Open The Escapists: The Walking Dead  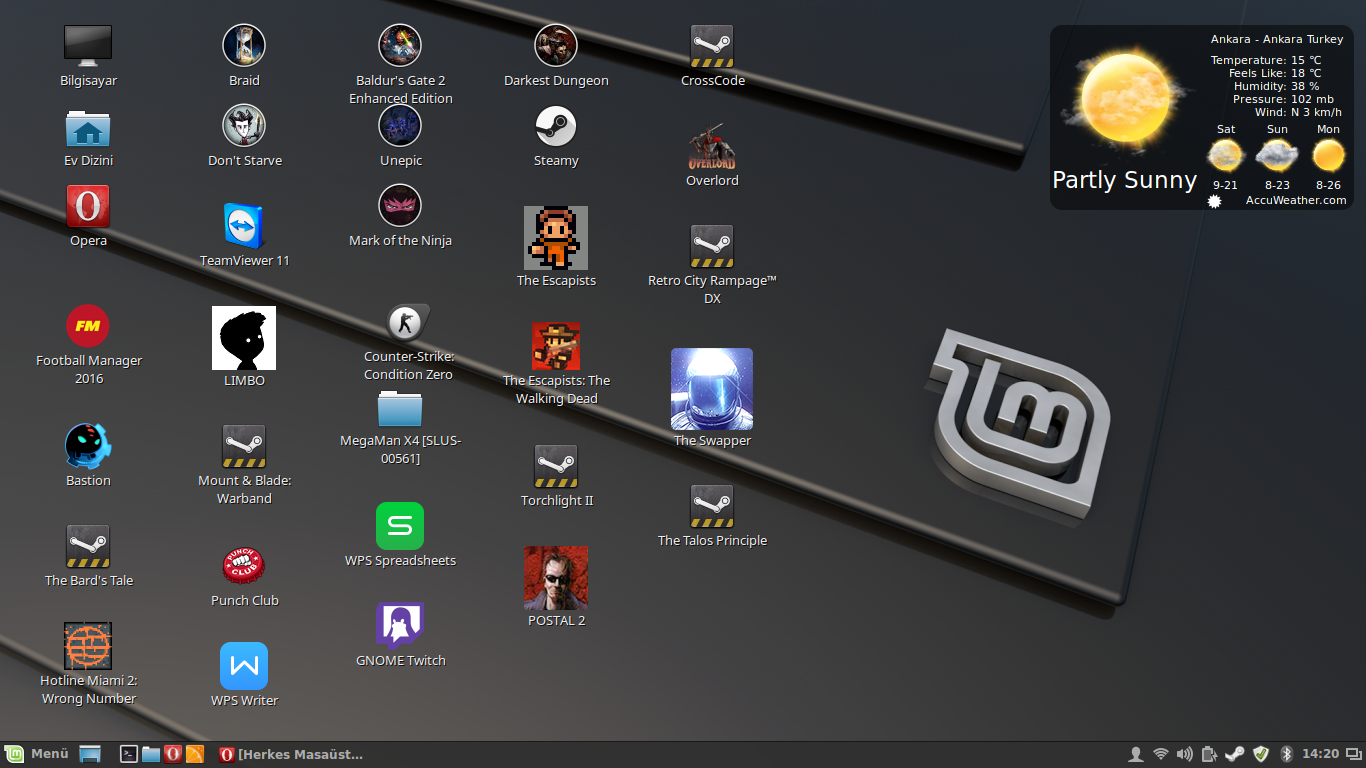point(556,346)
